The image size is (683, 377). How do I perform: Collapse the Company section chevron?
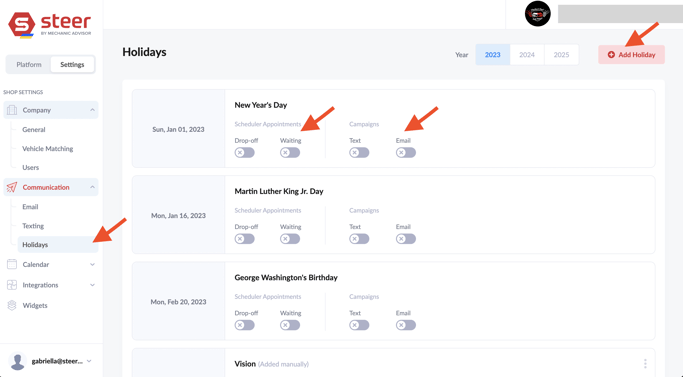click(x=92, y=110)
